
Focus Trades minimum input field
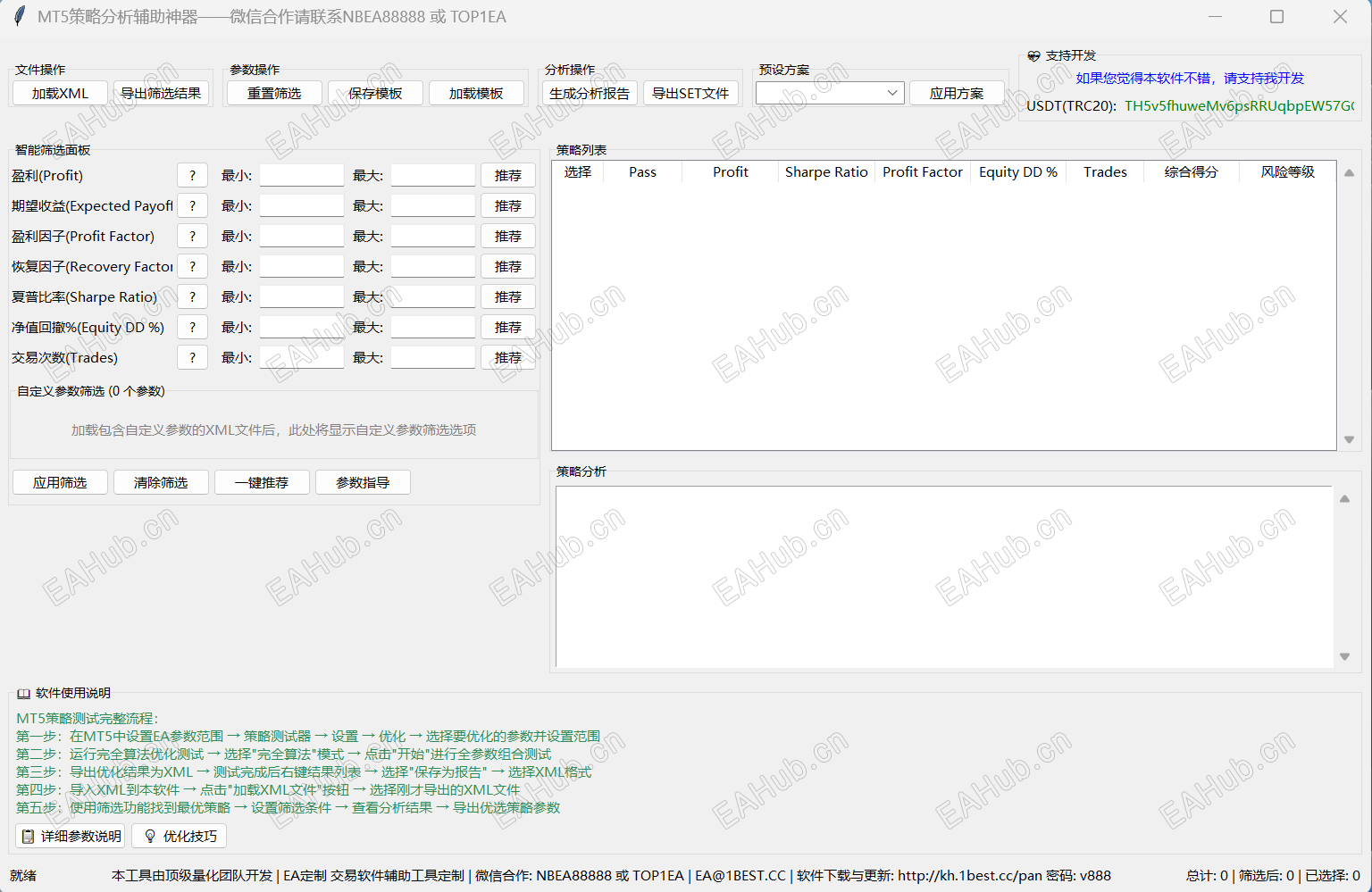pos(302,358)
